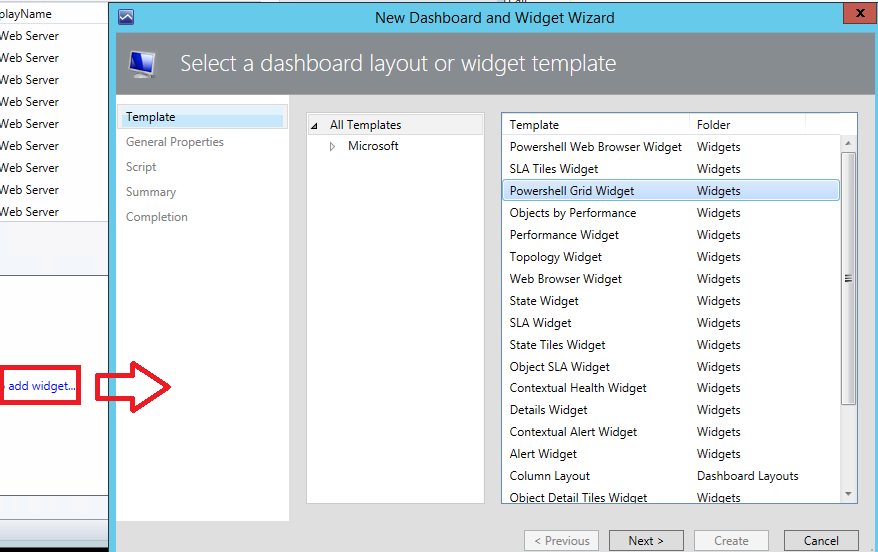Open the Template wizard step
This screenshot has width=878, height=552.
[203, 117]
